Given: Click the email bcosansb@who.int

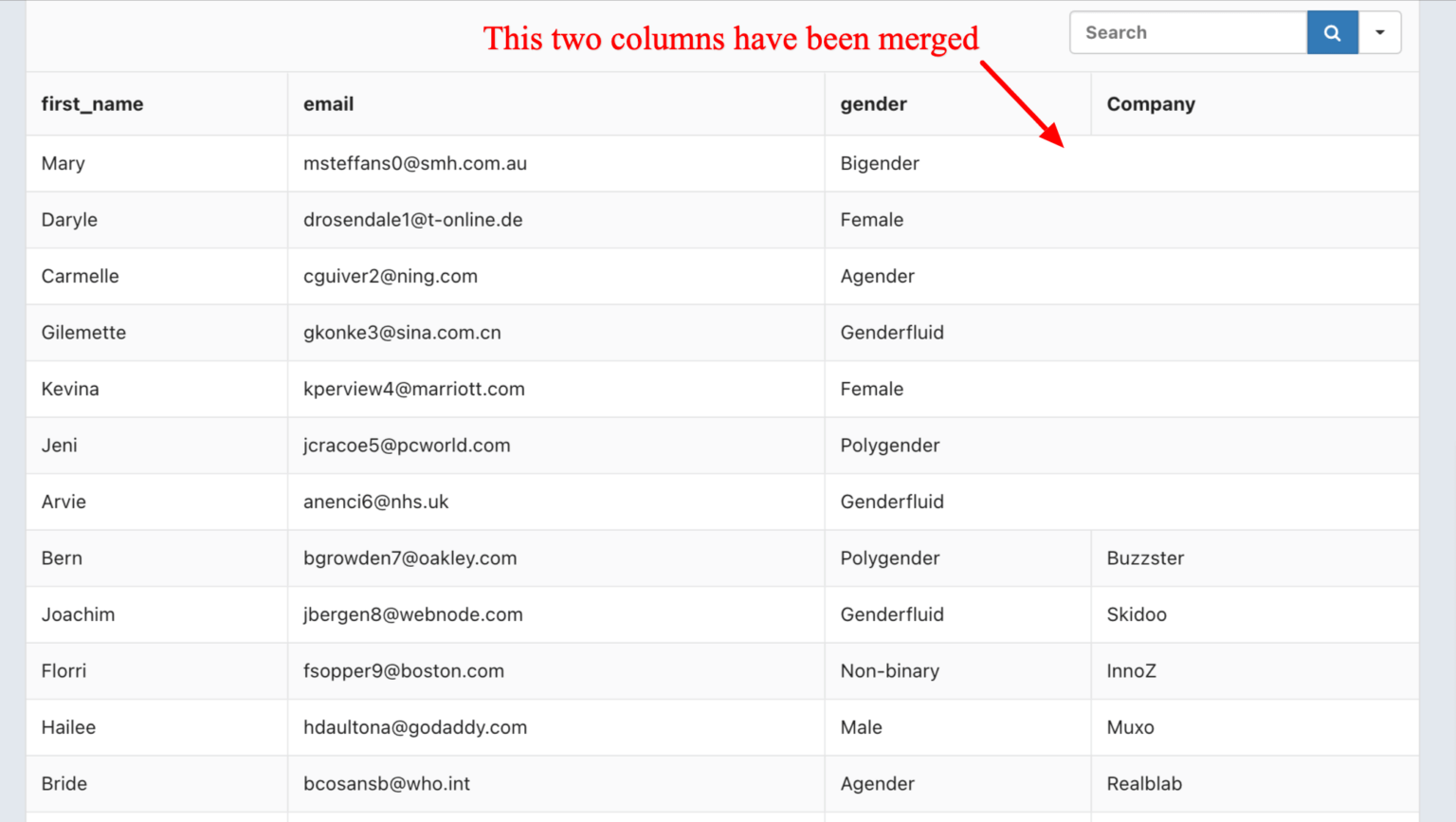Looking at the screenshot, I should pyautogui.click(x=385, y=784).
